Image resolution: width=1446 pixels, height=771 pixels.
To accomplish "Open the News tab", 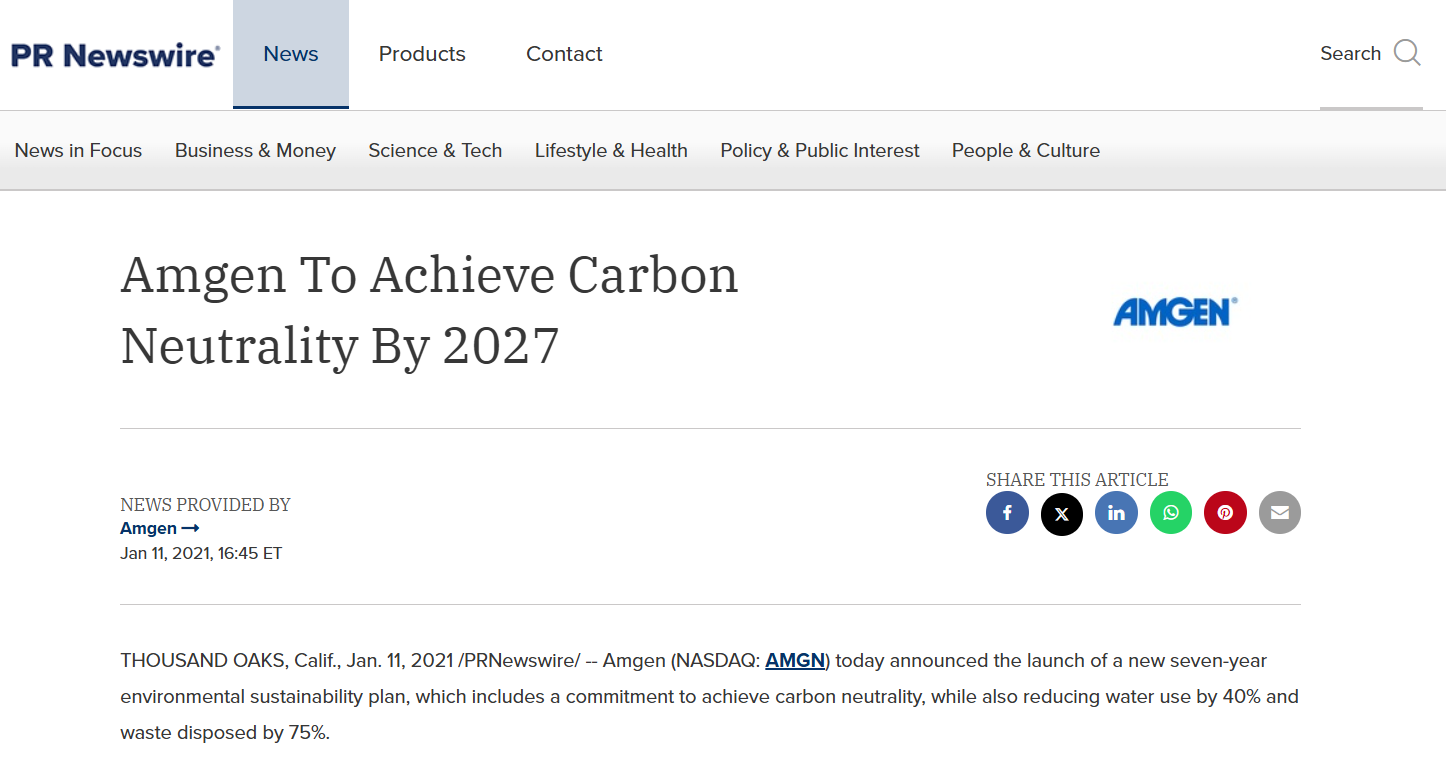I will [291, 54].
